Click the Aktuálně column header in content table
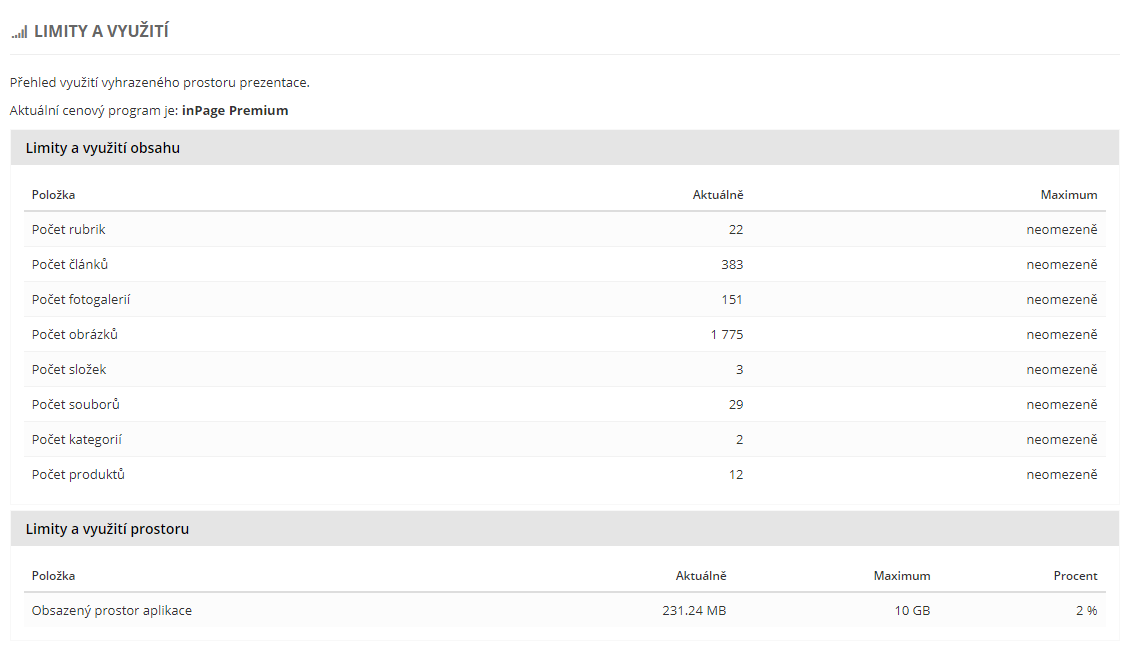This screenshot has width=1130, height=670. 718,195
